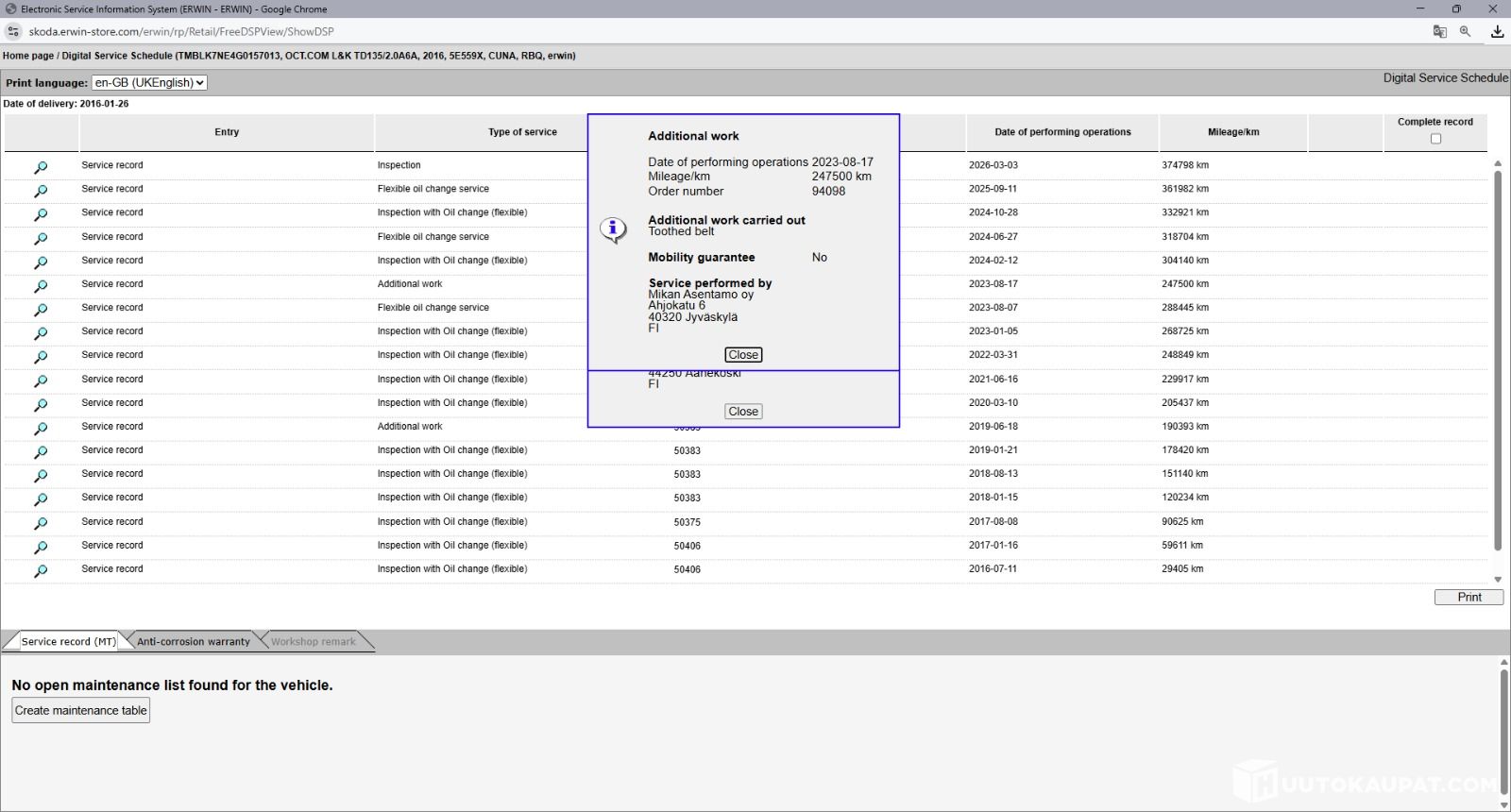
Task: Click the Print button
Action: click(1469, 597)
